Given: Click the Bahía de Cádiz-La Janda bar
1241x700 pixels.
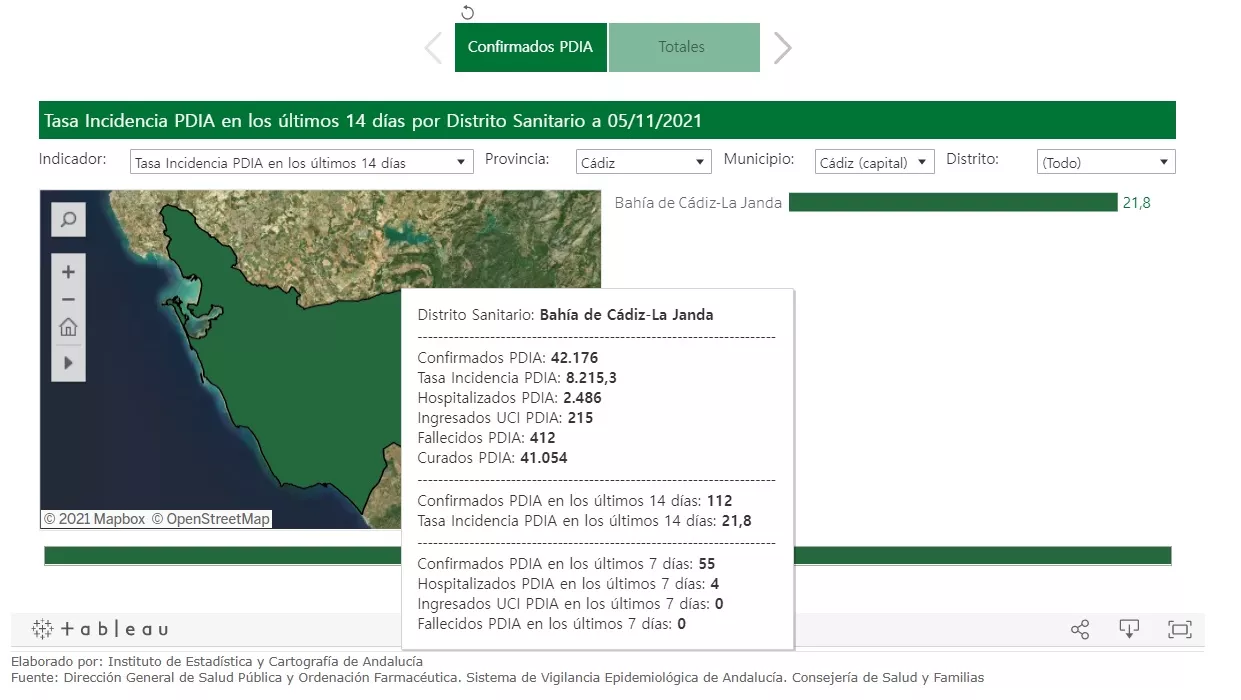Looking at the screenshot, I should coord(952,203).
